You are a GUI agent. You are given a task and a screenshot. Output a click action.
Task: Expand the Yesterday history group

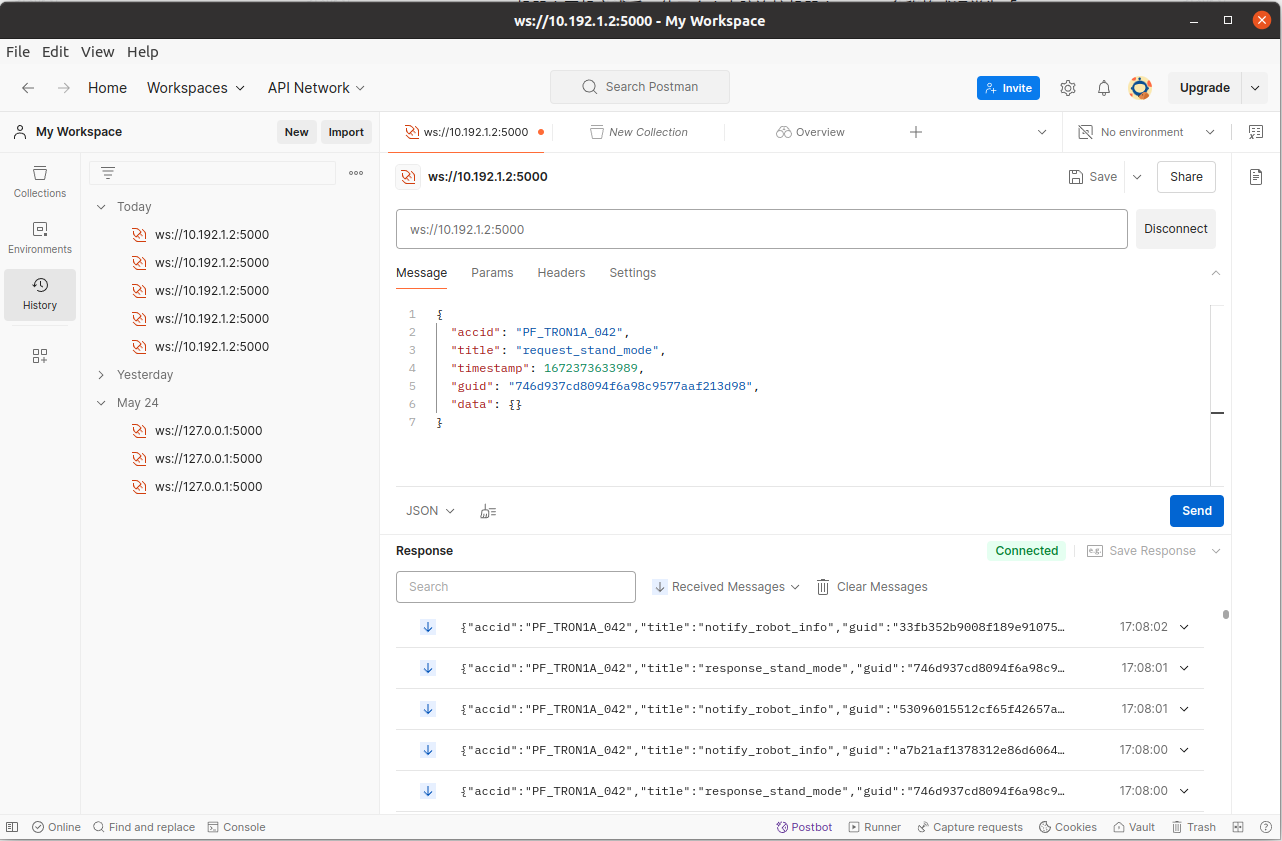click(x=101, y=375)
